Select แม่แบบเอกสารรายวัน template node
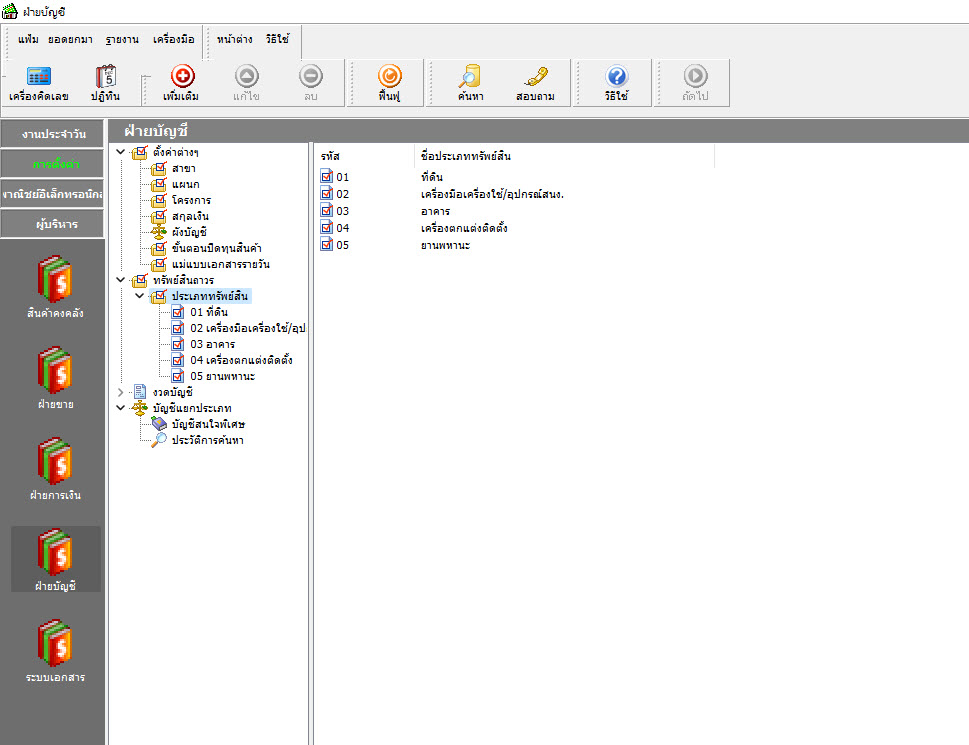The image size is (969, 745). pyautogui.click(x=220, y=264)
